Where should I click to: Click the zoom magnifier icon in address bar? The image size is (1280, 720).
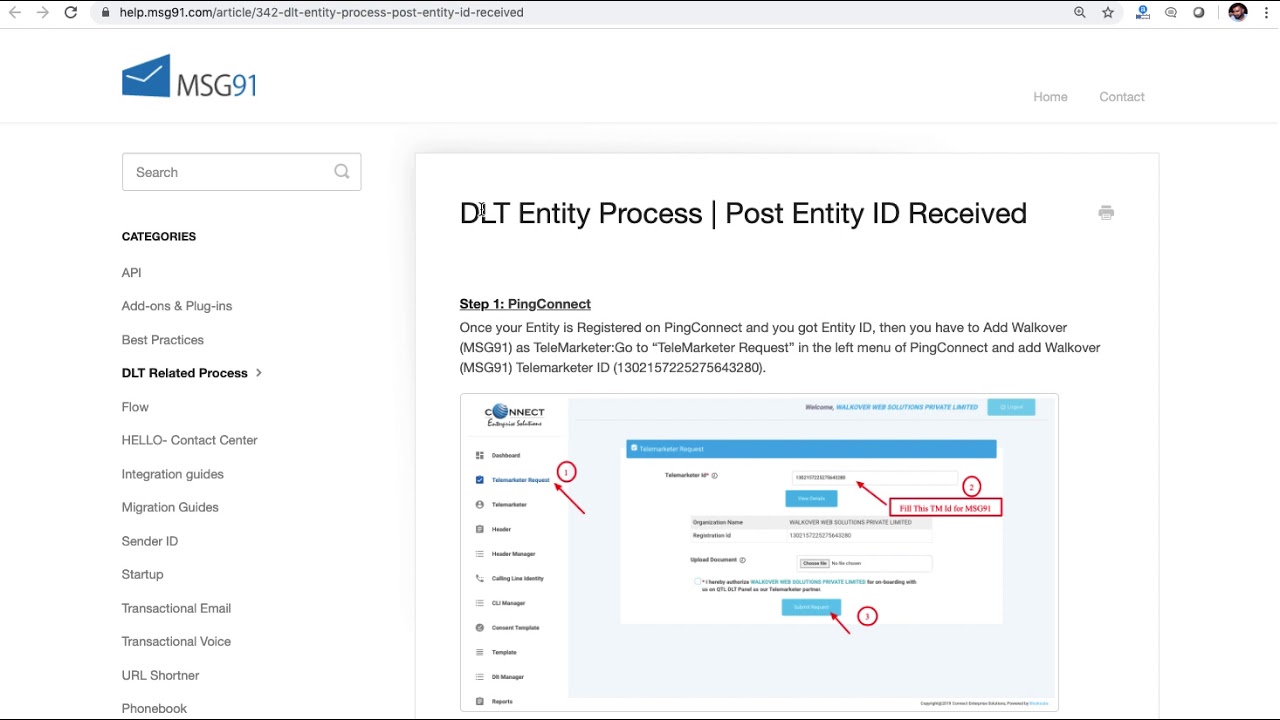coord(1080,12)
